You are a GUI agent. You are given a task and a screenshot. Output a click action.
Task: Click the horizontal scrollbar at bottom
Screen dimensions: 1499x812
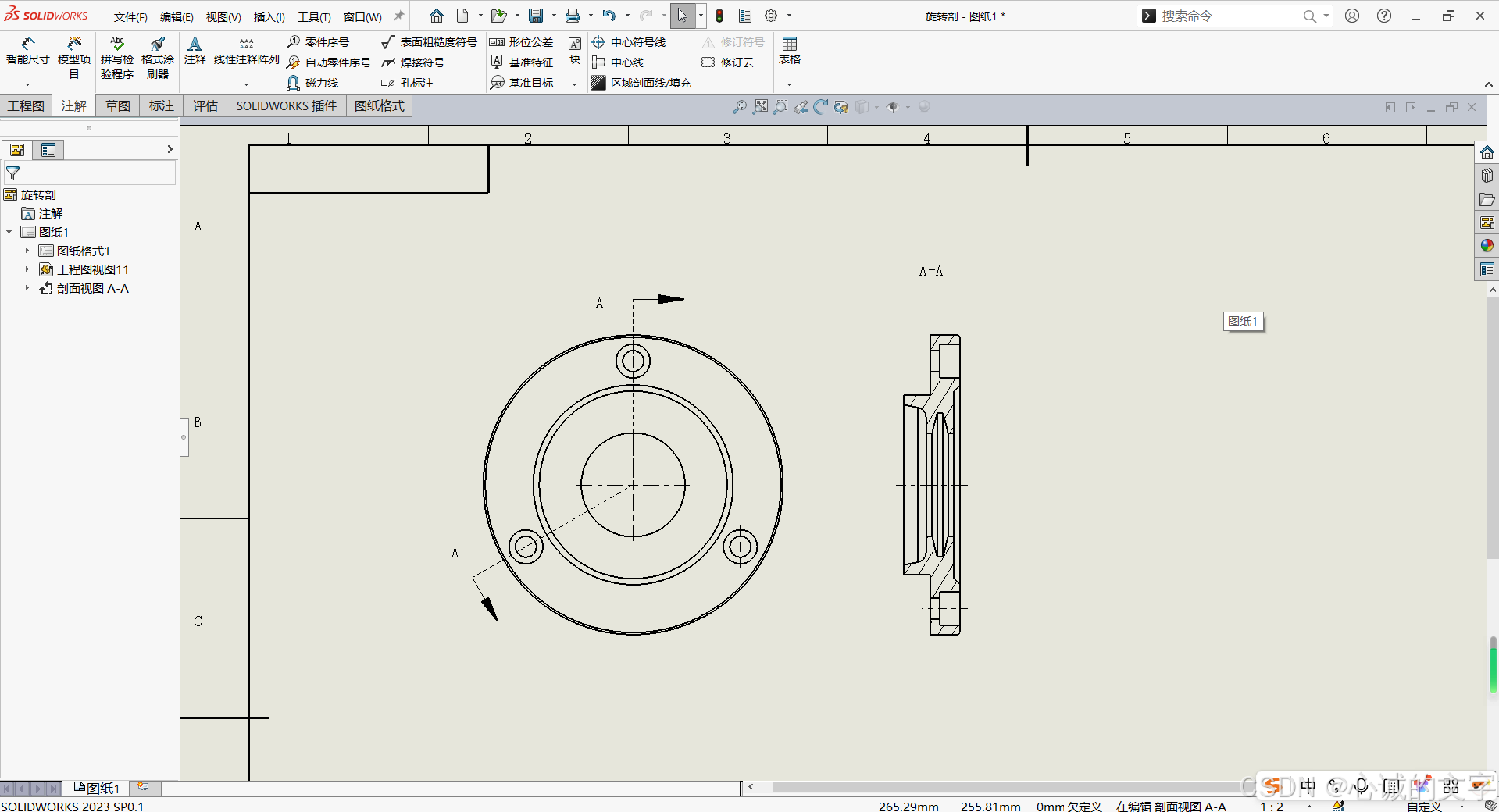1008,787
